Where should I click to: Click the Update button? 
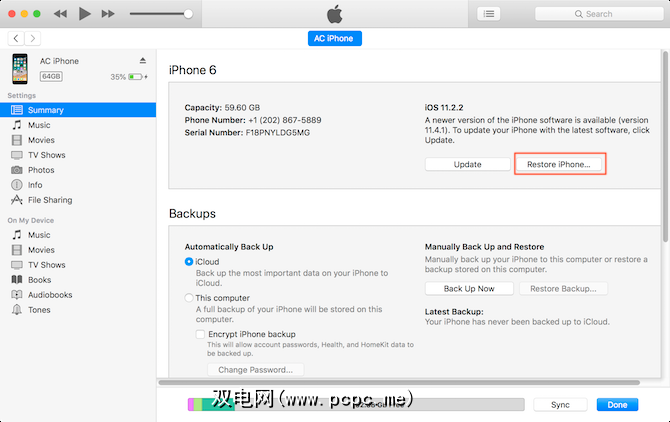click(x=467, y=164)
